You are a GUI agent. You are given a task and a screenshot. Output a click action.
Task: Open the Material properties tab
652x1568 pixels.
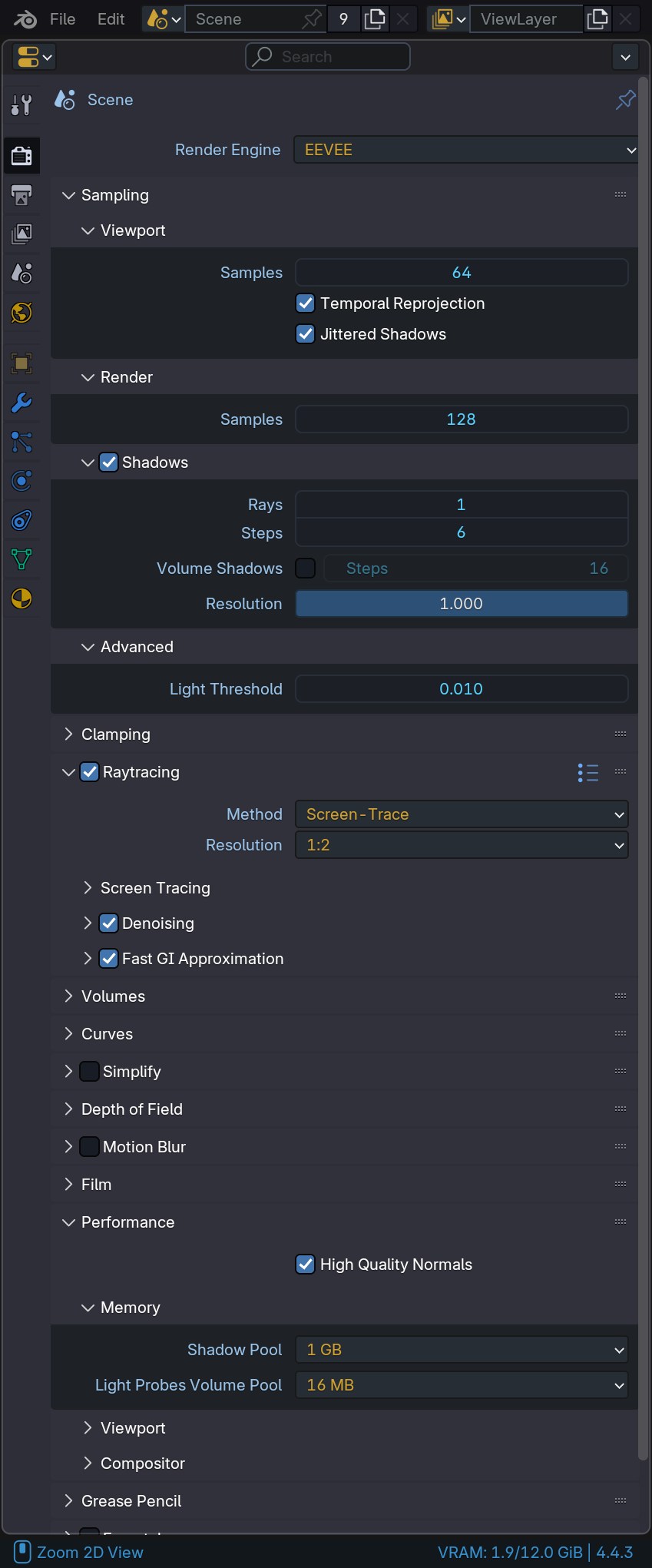coord(22,598)
